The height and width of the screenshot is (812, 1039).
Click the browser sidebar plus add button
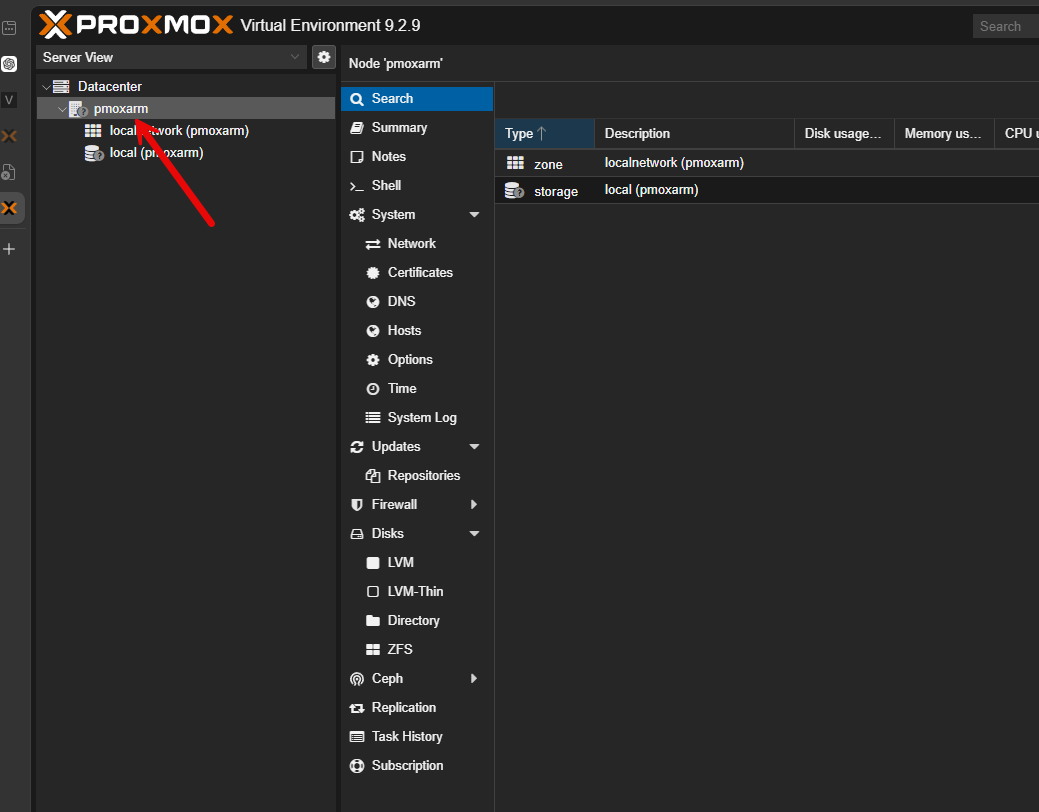(9, 249)
